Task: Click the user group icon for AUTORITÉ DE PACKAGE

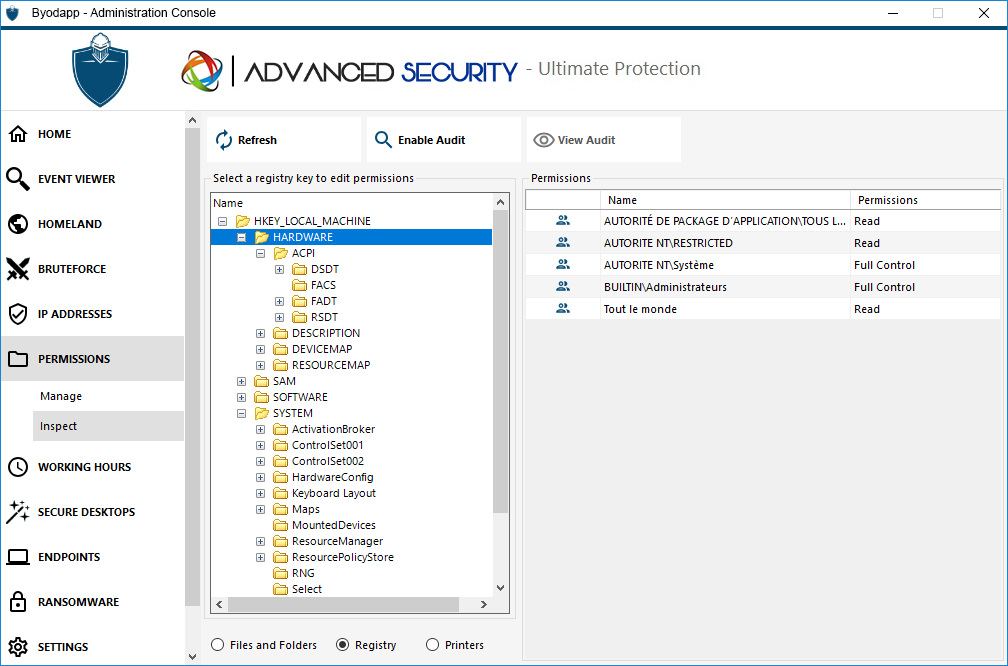Action: (x=562, y=220)
